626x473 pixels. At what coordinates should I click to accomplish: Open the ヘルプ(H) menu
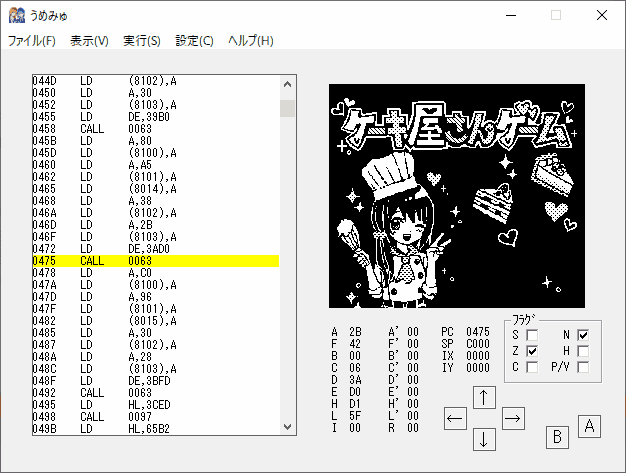[x=251, y=41]
